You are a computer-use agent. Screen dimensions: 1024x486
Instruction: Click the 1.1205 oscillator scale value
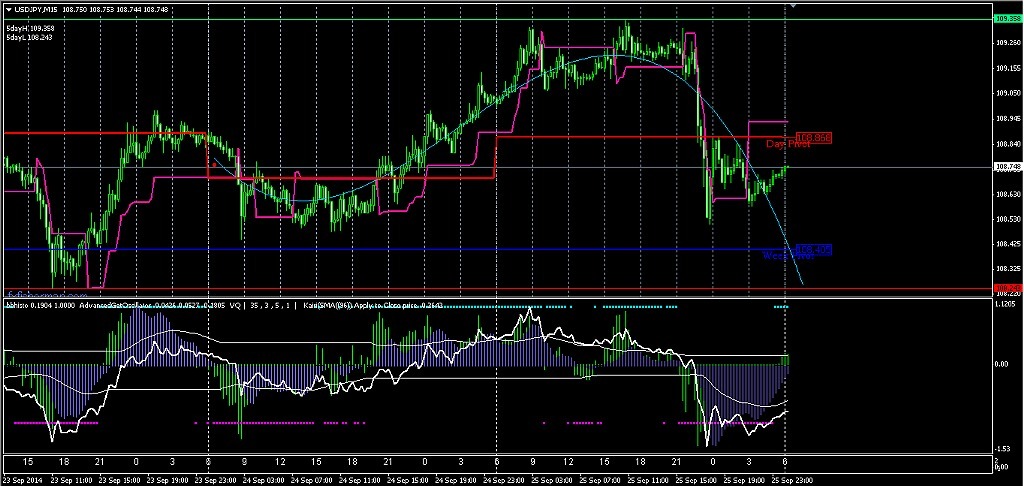tap(1006, 304)
